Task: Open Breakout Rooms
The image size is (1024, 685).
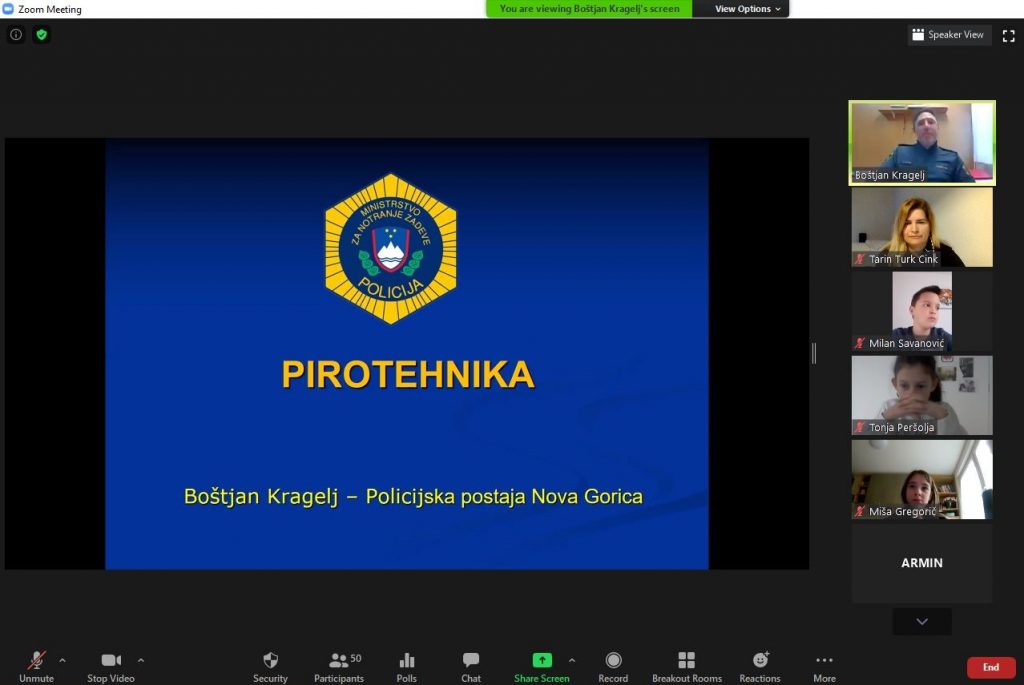Action: point(686,667)
